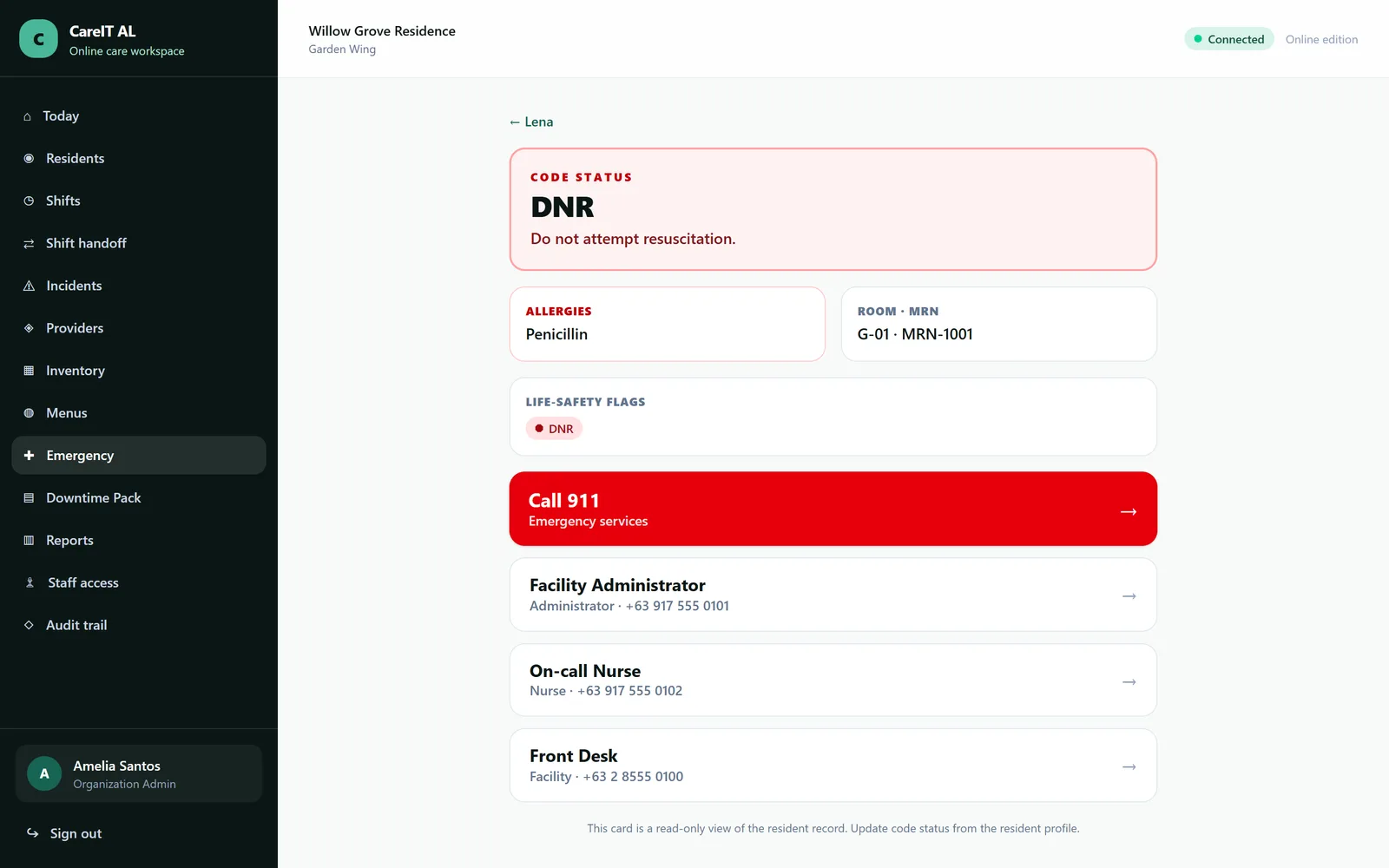Open Staff access settings

click(139, 583)
